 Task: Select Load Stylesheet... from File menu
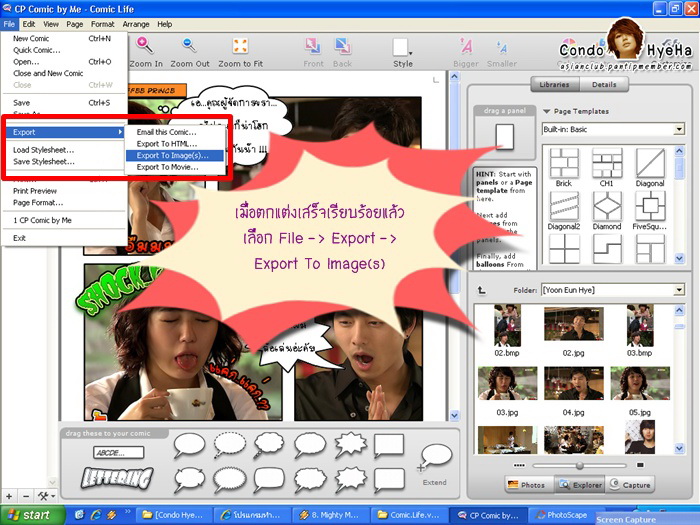(x=64, y=150)
